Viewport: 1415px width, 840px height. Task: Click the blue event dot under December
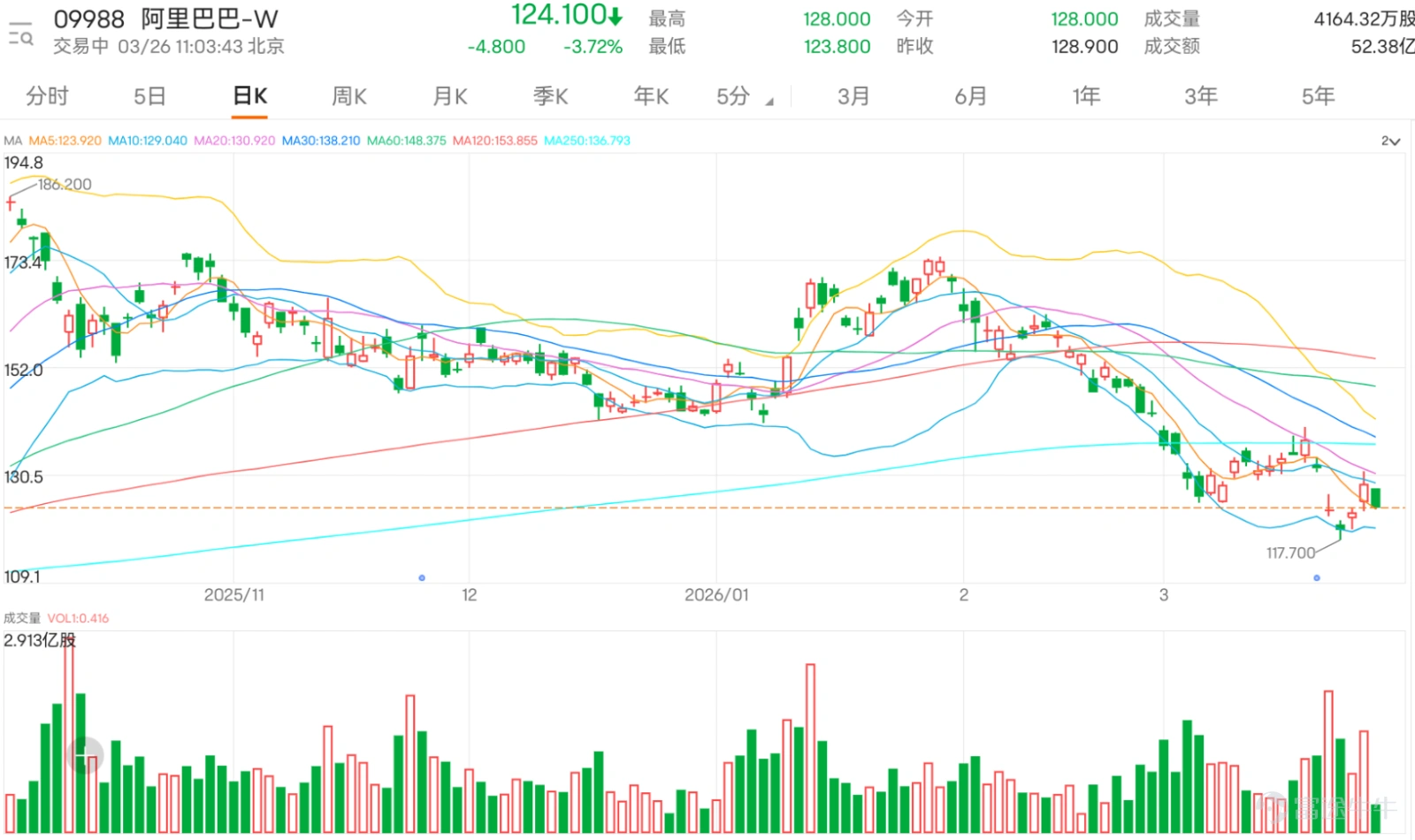coord(422,577)
